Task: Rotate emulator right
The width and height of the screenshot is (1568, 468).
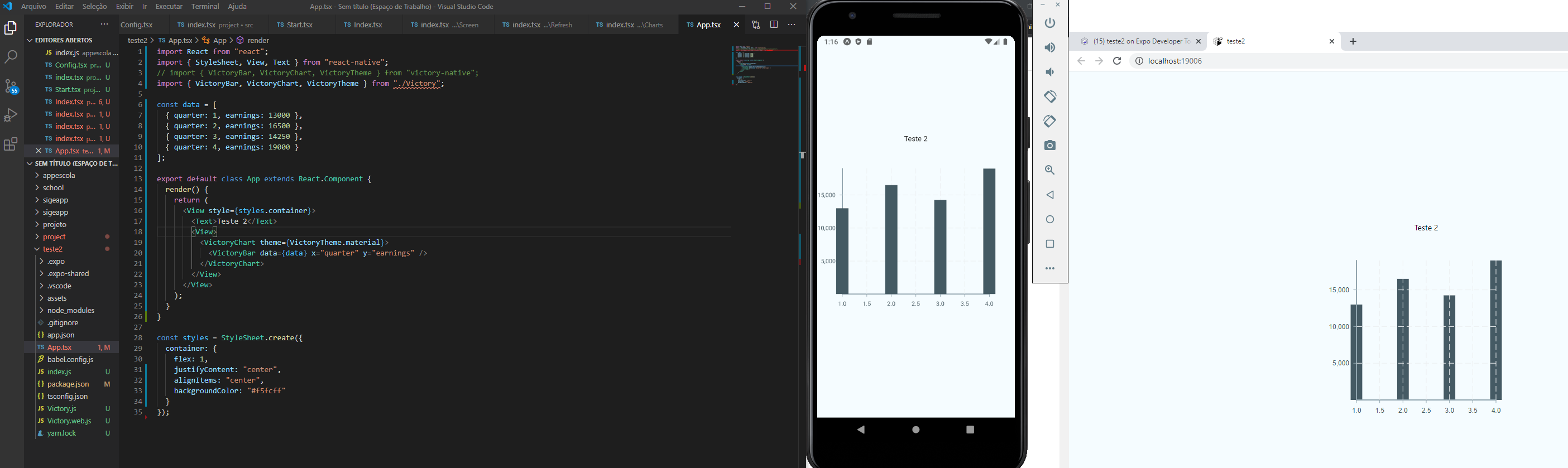Action: (1050, 121)
